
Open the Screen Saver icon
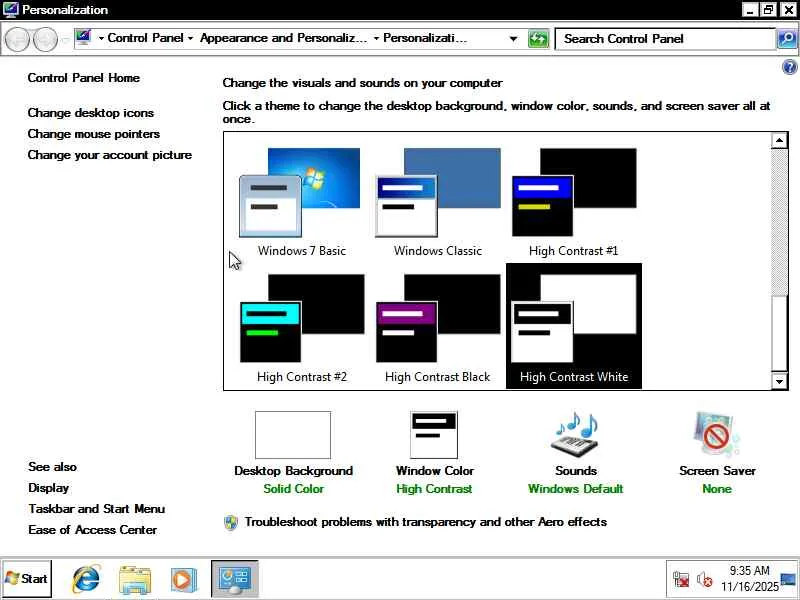[716, 435]
